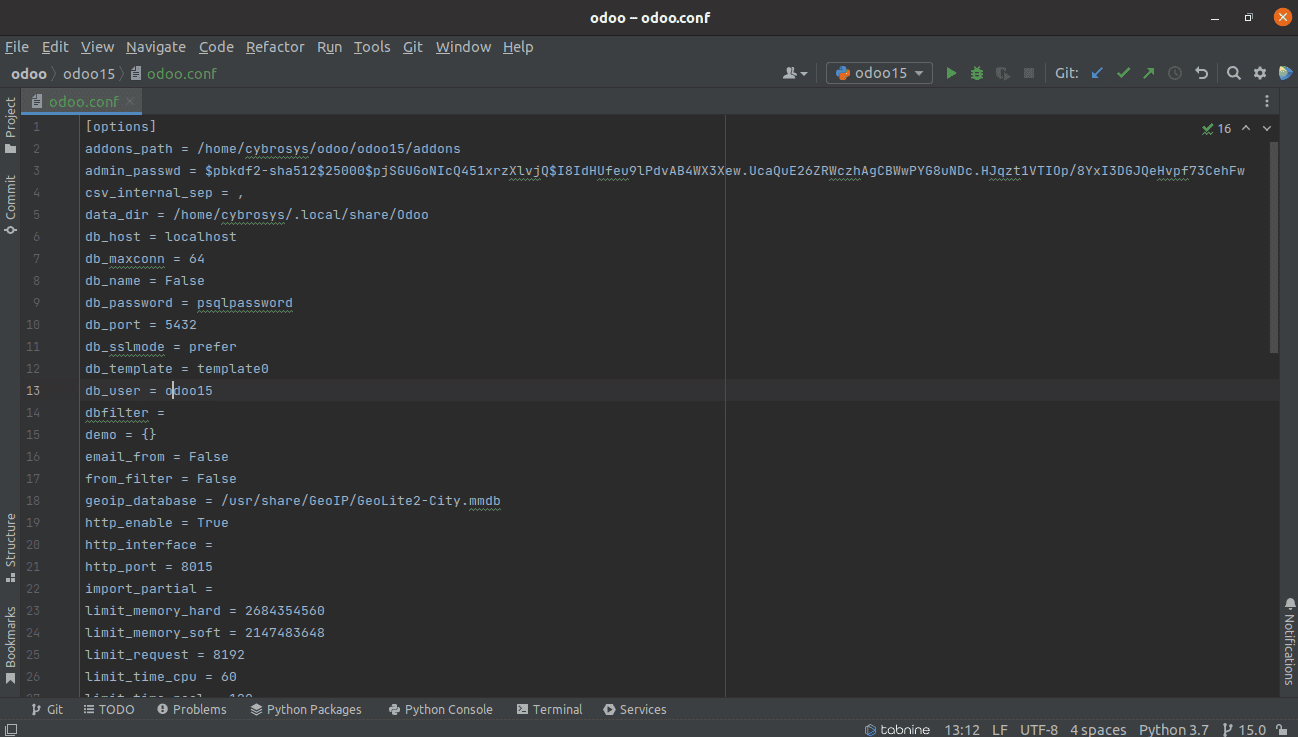This screenshot has height=737, width=1298.
Task: Open the Structure tool window
Action: (11, 548)
